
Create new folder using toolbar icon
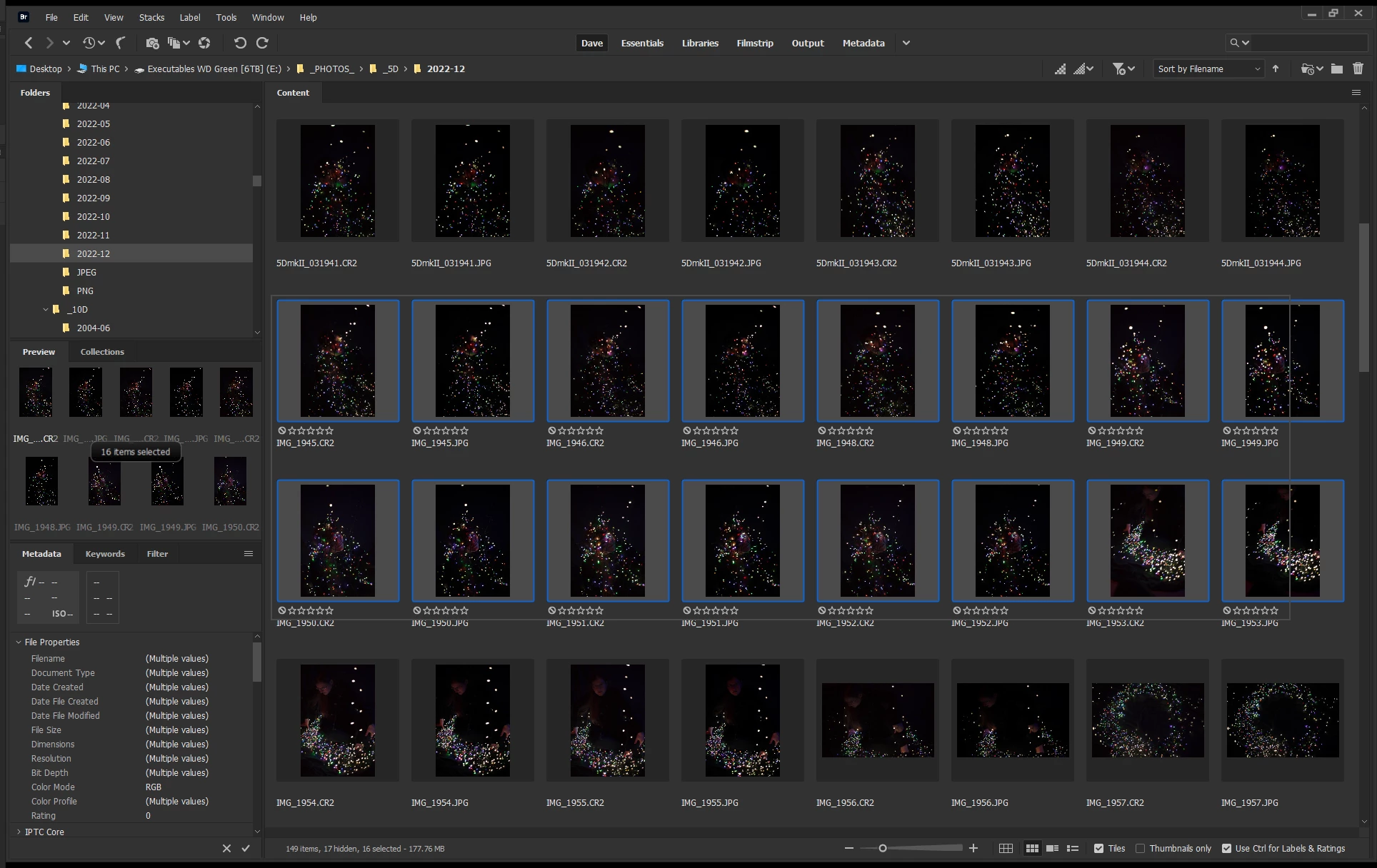[1336, 69]
